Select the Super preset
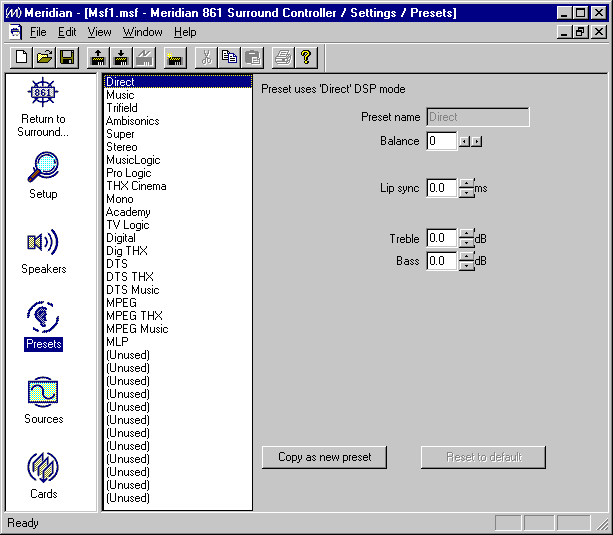613x535 pixels. (178, 134)
